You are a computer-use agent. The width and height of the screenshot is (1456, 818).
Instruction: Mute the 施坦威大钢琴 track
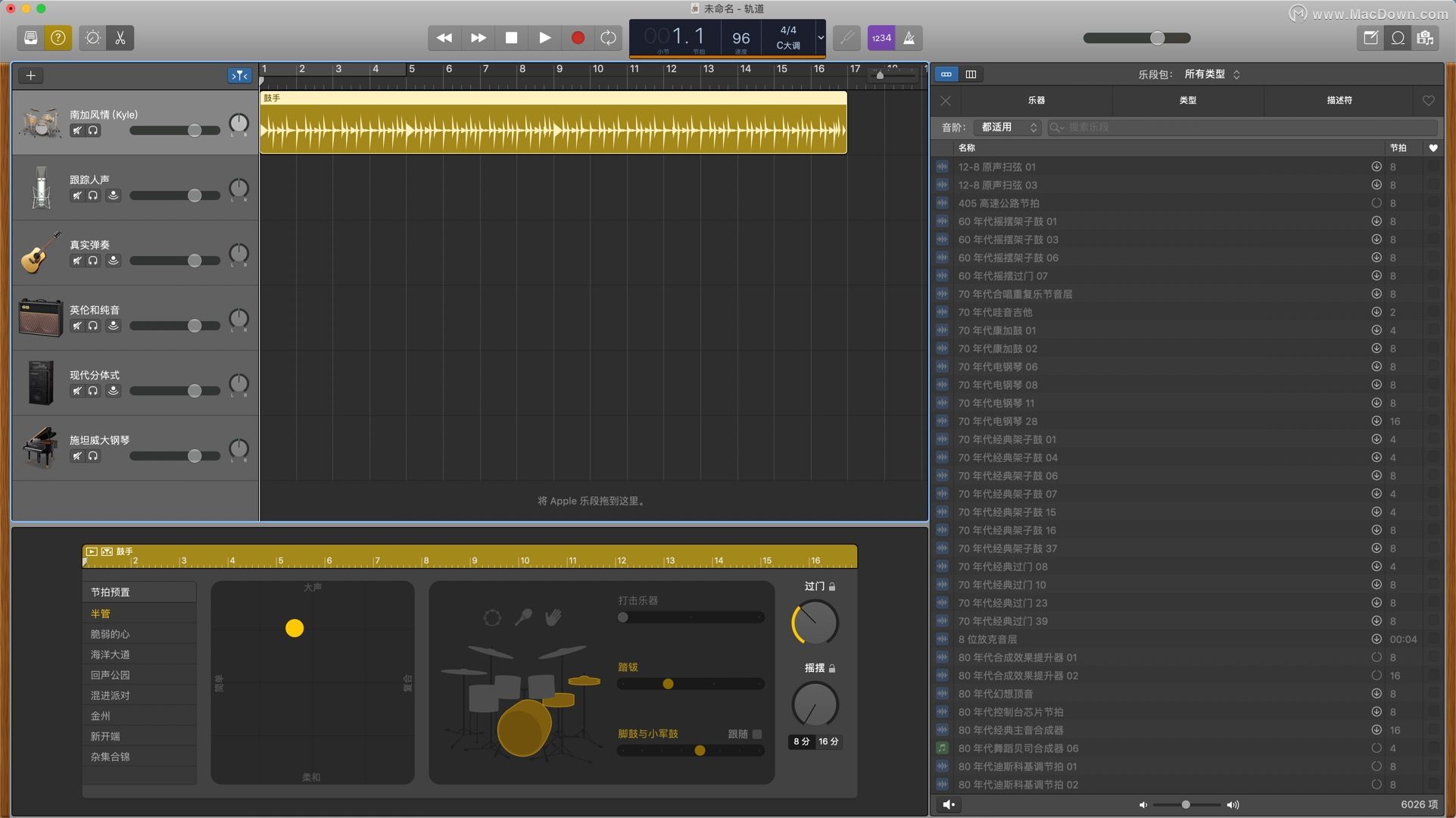[76, 456]
